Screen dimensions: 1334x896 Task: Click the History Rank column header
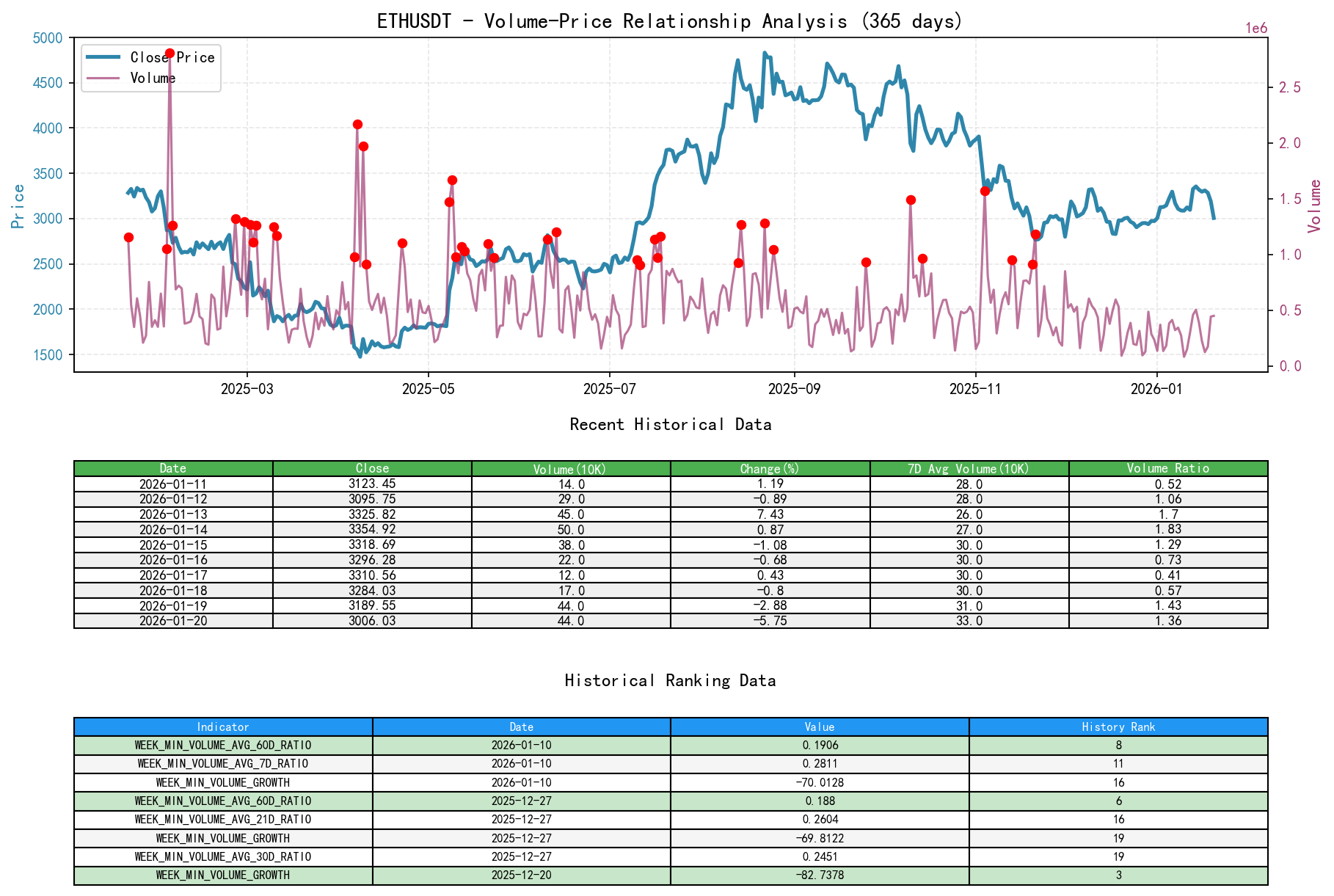1118,727
